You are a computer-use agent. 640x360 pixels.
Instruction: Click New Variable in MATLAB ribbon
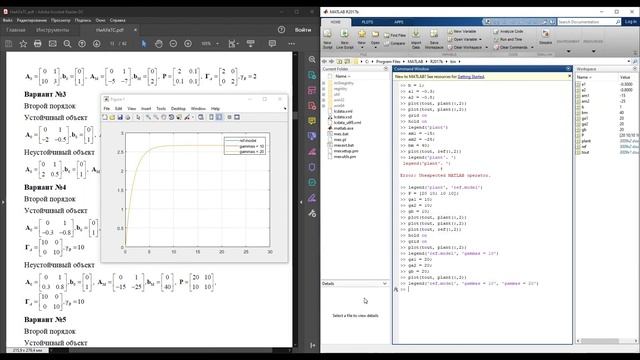(462, 31)
